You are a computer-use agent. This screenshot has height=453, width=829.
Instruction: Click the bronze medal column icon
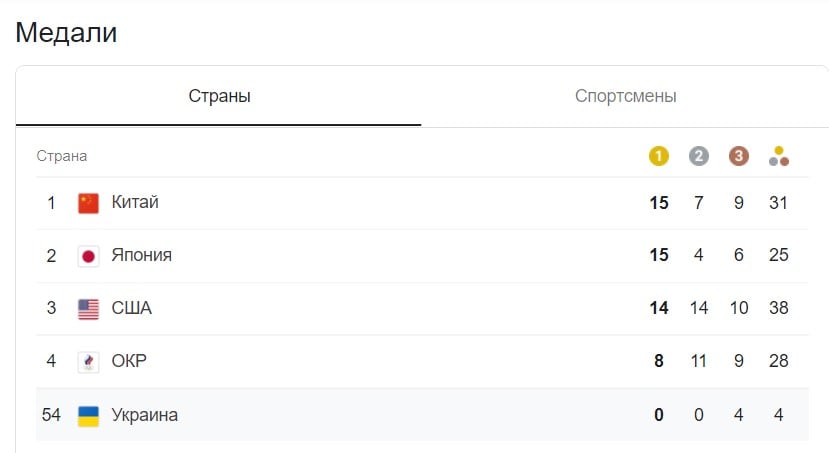coord(739,156)
